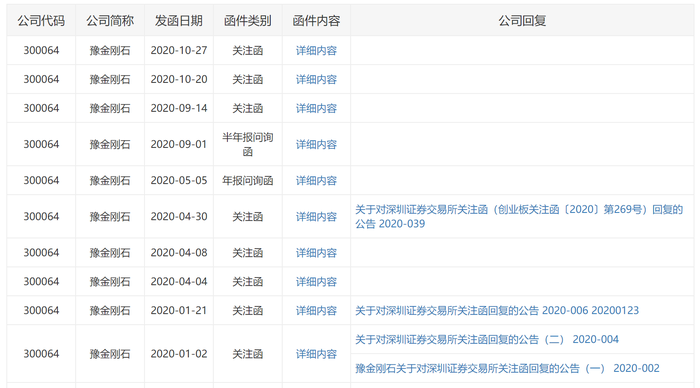Open 豫金刚石 reply announcement (一) 2020-002
This screenshot has height=388, width=700.
coord(507,369)
